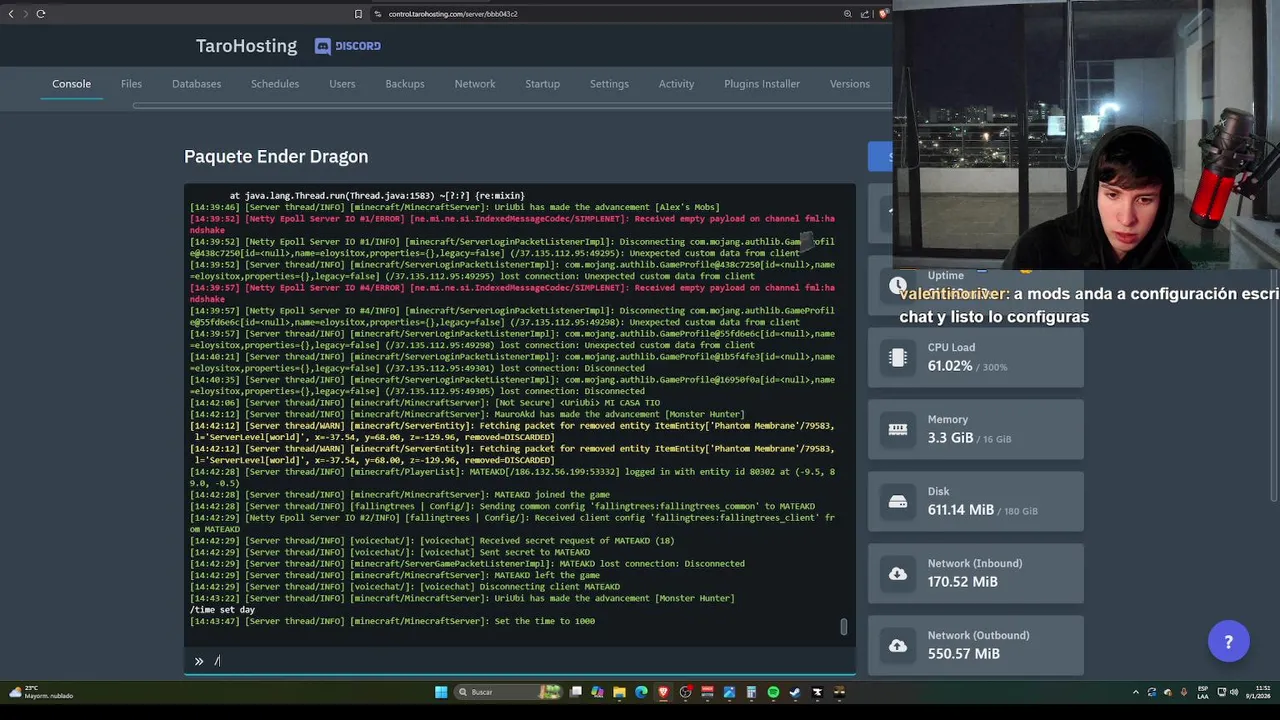Click the Disk drive icon
The image size is (1280, 720).
coord(898,501)
